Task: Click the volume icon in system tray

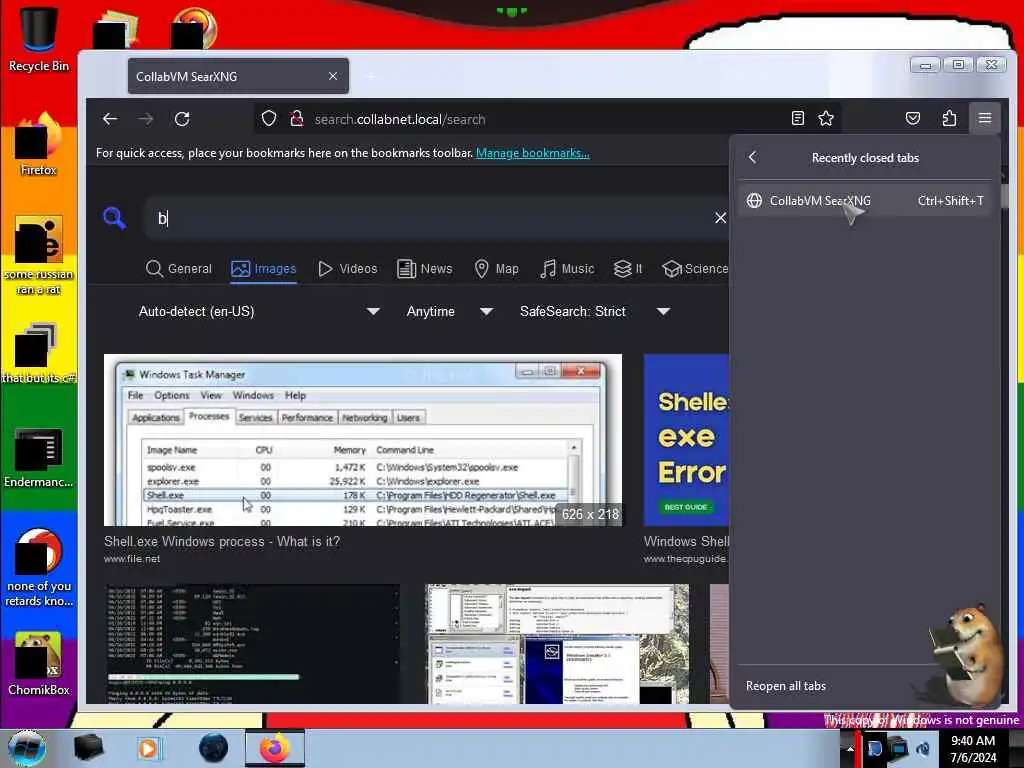Action: tap(923, 748)
